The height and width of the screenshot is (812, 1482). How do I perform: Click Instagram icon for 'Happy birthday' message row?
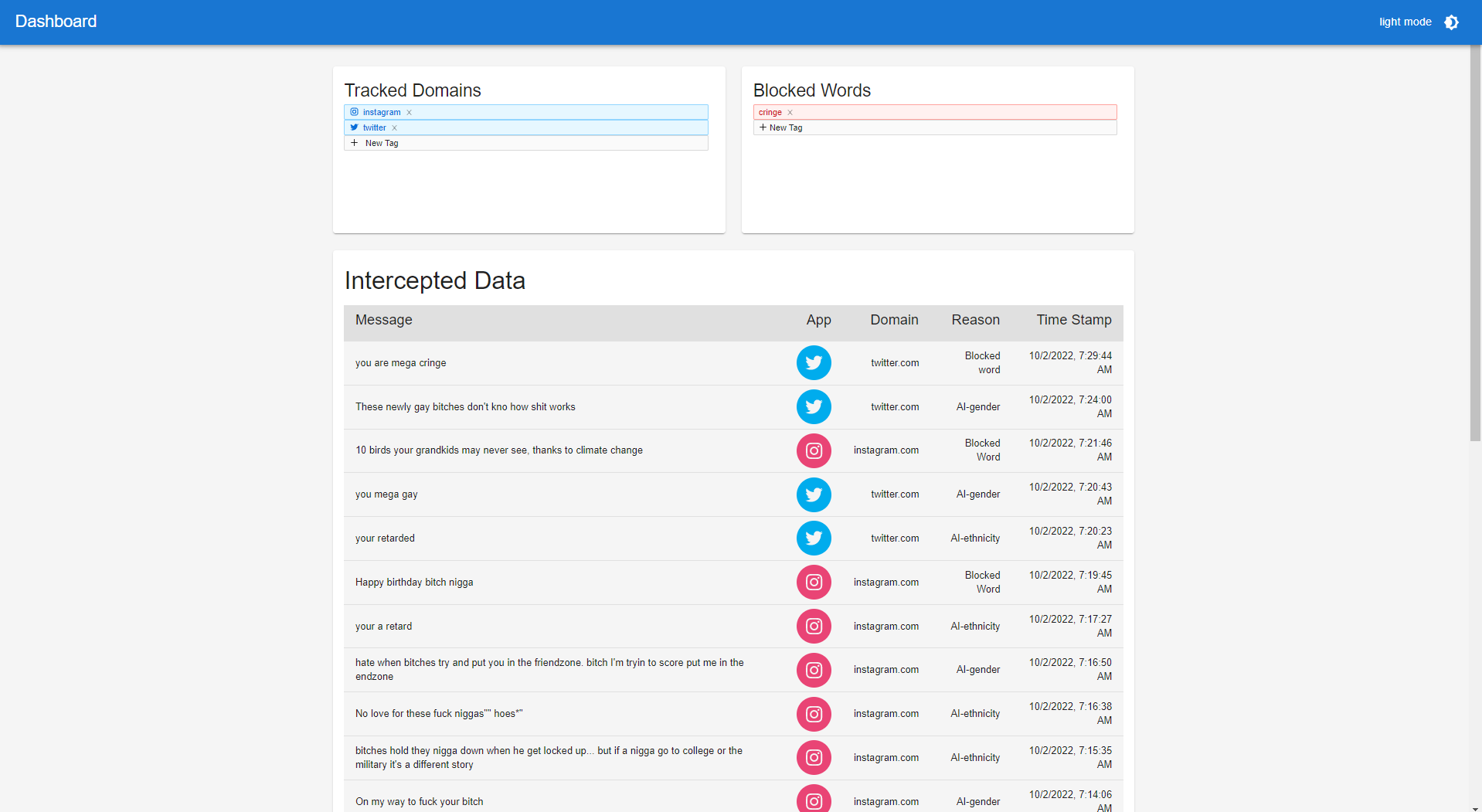(814, 583)
